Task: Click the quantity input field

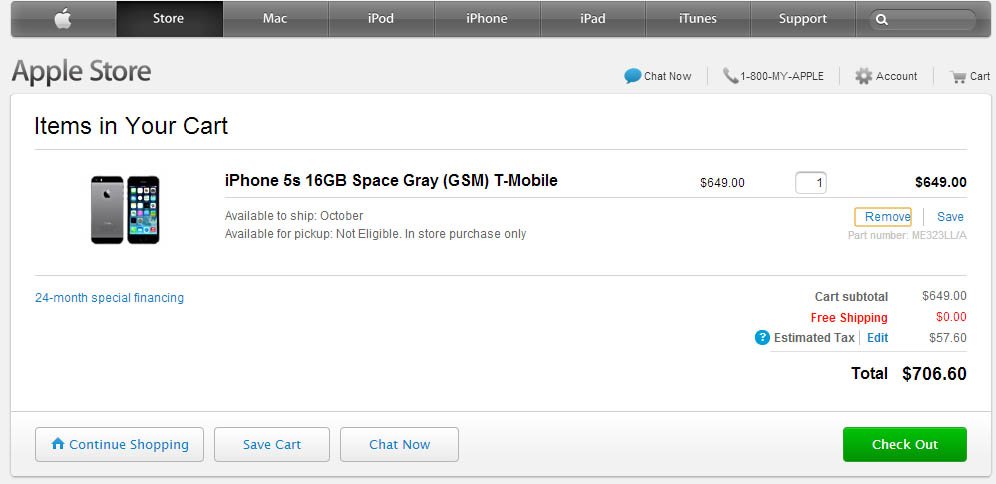Action: (x=811, y=183)
